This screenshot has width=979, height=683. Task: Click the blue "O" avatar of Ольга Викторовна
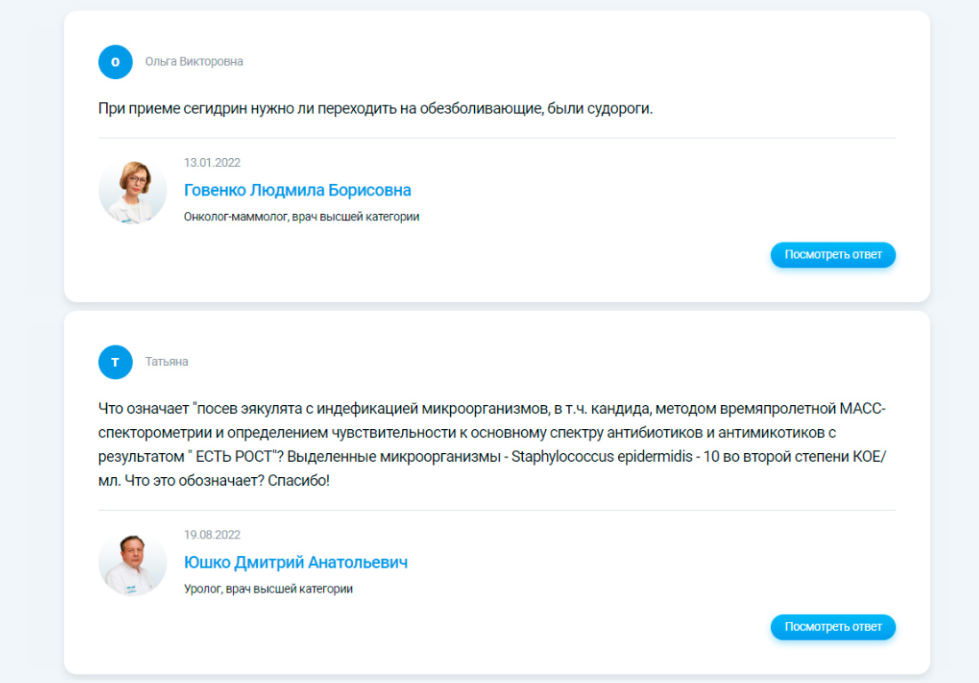[115, 62]
